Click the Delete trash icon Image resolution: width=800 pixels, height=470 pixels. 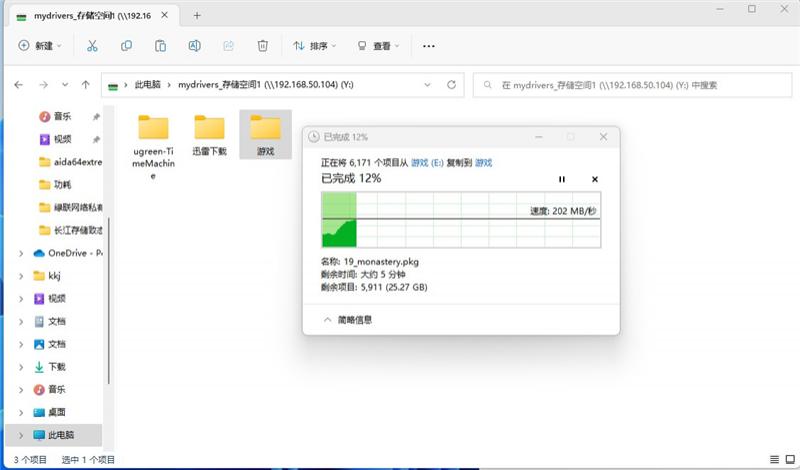(x=263, y=46)
